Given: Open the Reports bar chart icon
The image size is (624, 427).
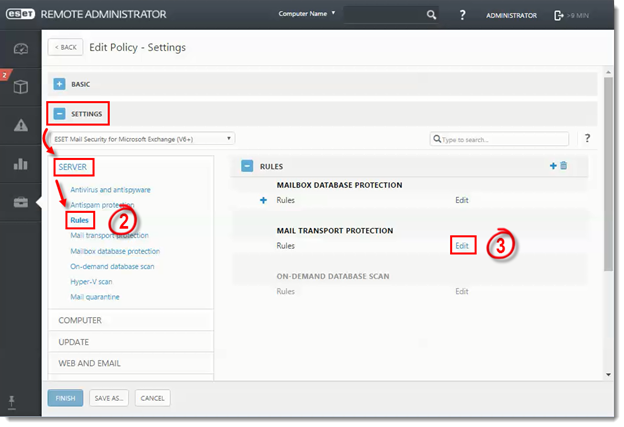Looking at the screenshot, I should [x=21, y=164].
